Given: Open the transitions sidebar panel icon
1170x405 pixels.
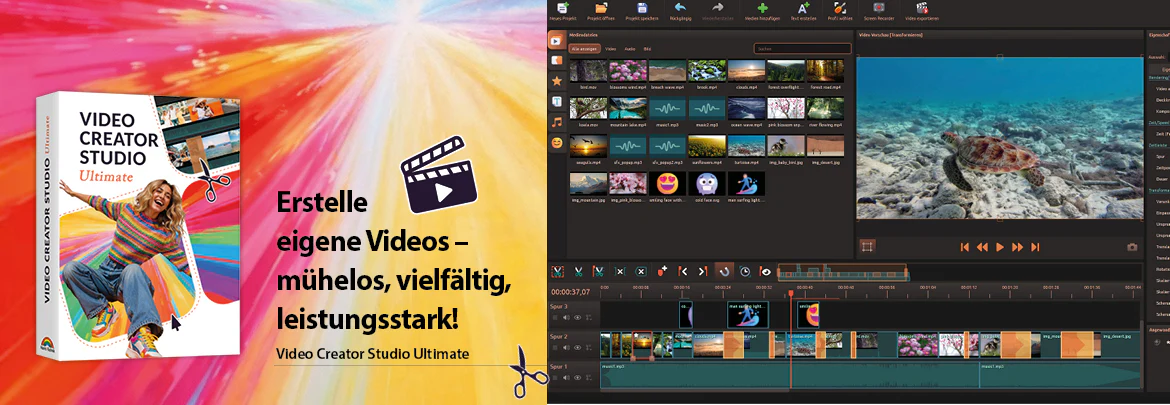Looking at the screenshot, I should 557,60.
